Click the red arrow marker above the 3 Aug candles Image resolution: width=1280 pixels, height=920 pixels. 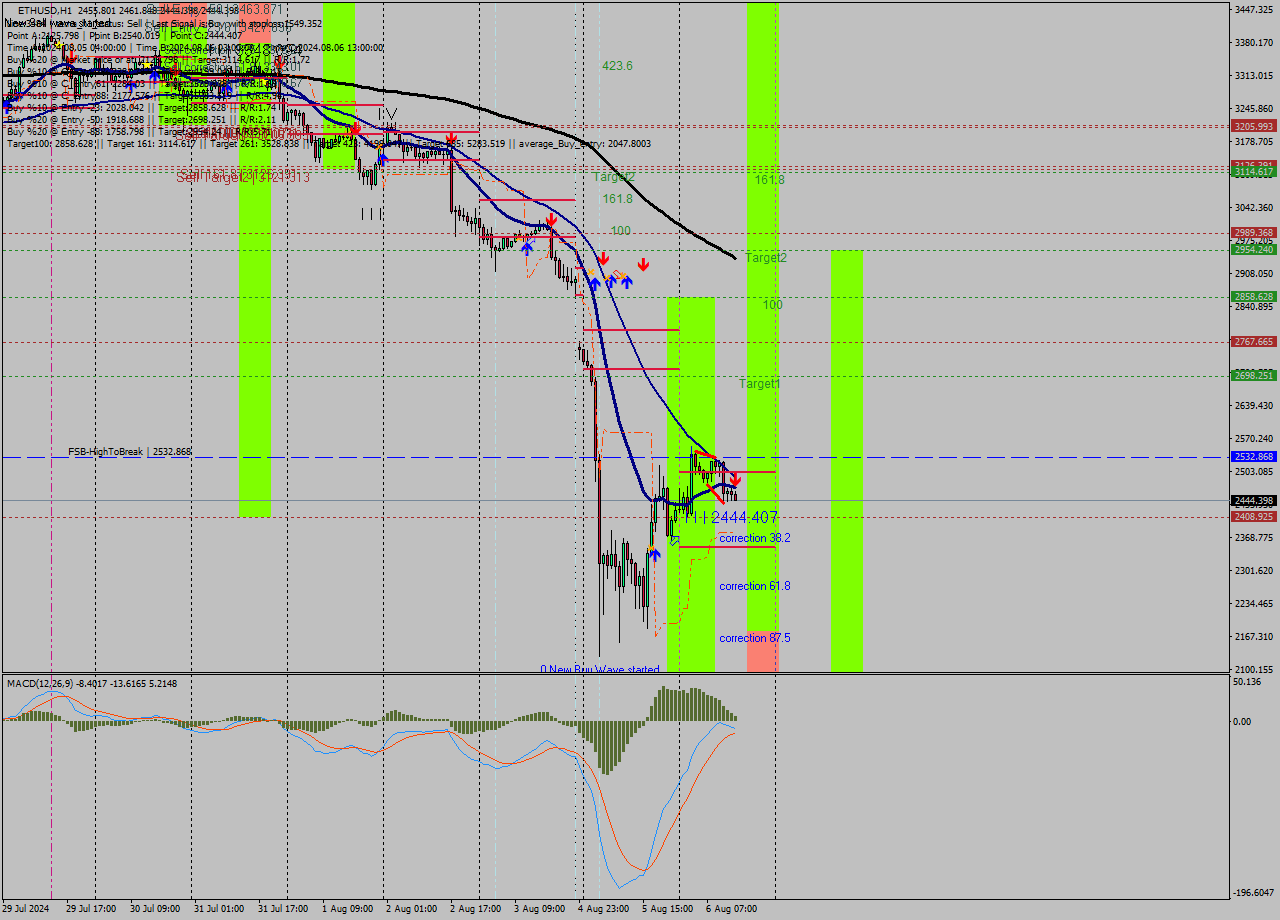point(552,220)
